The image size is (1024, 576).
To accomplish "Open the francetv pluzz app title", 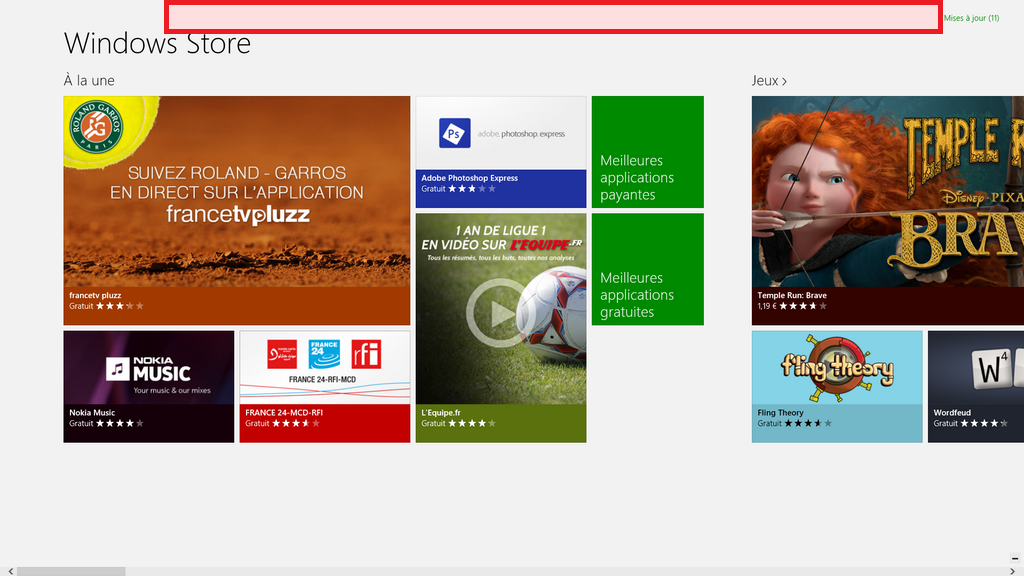I will click(x=95, y=295).
